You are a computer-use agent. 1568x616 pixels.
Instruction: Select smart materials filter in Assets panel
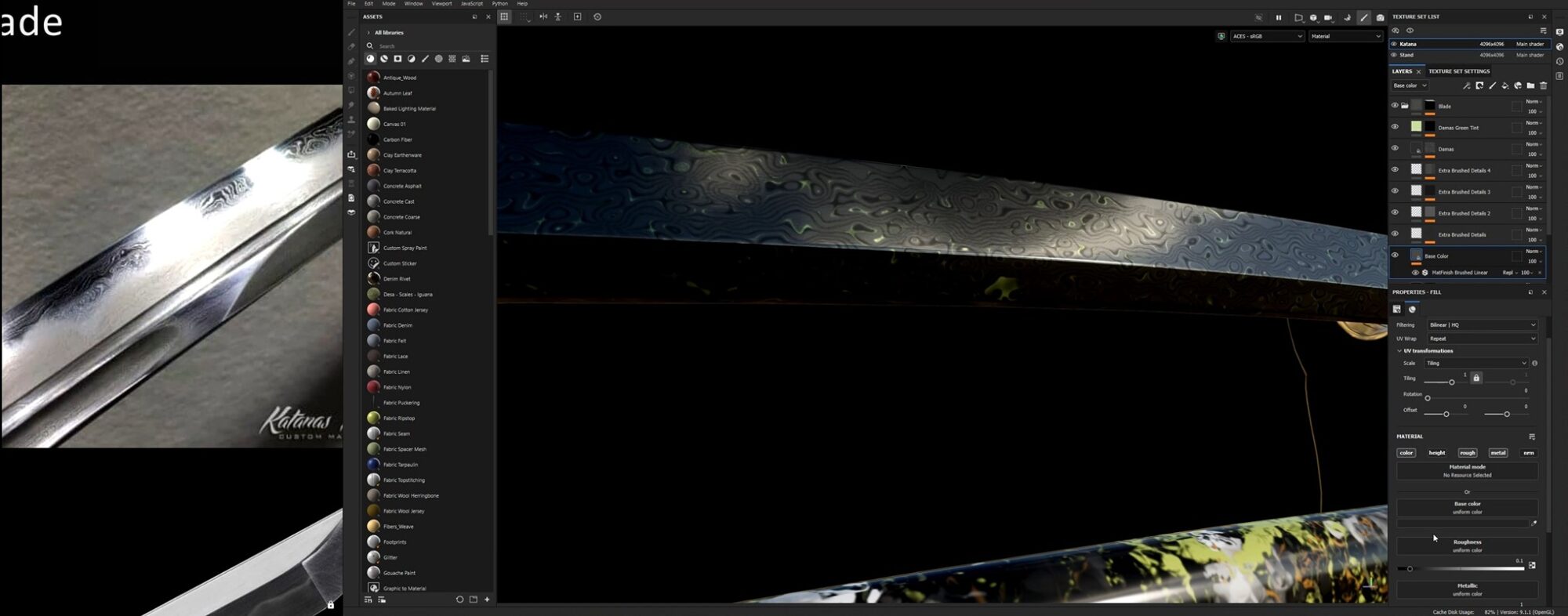coord(384,59)
